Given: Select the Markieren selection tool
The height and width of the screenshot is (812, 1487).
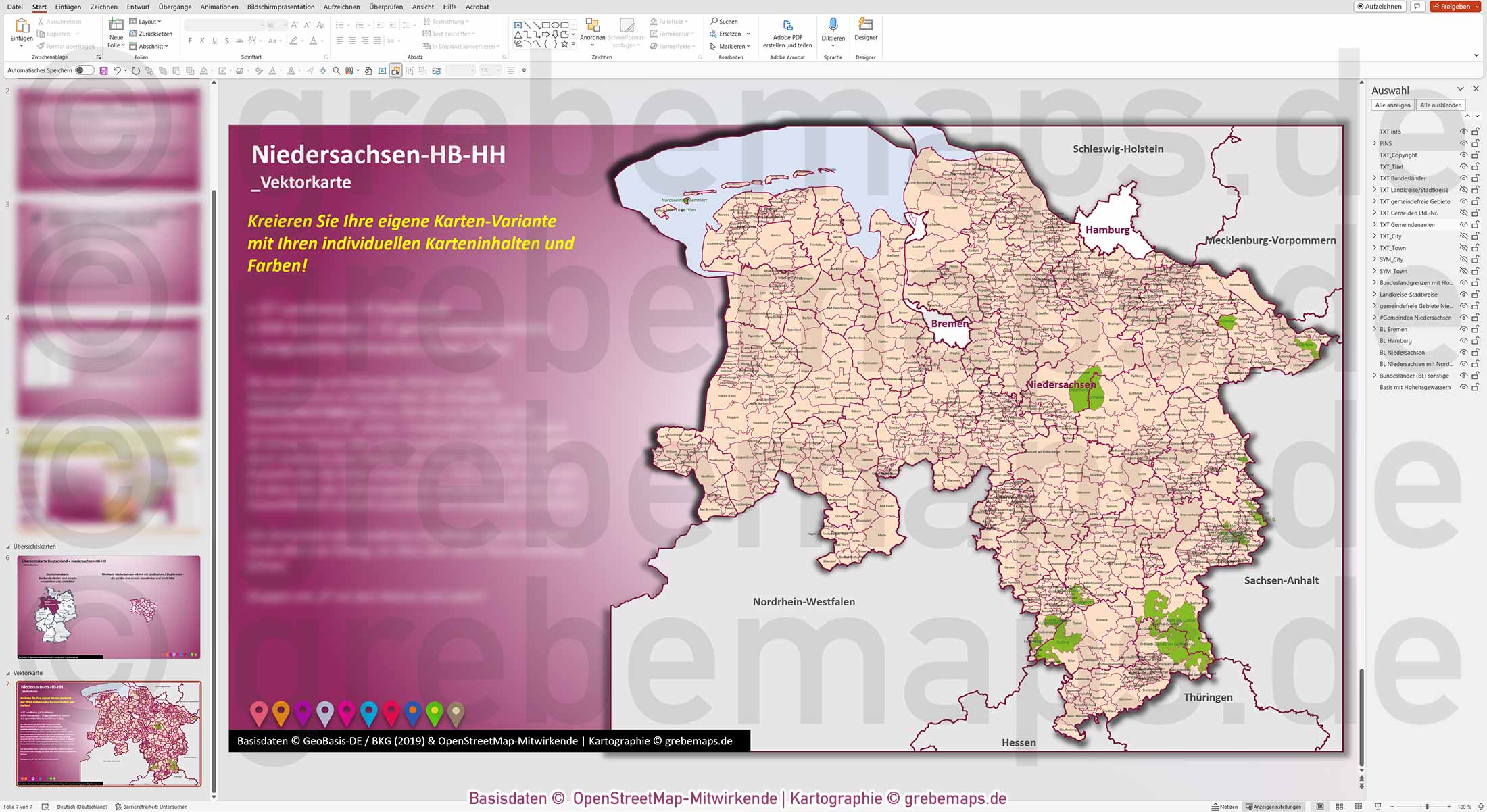Looking at the screenshot, I should coord(730,46).
